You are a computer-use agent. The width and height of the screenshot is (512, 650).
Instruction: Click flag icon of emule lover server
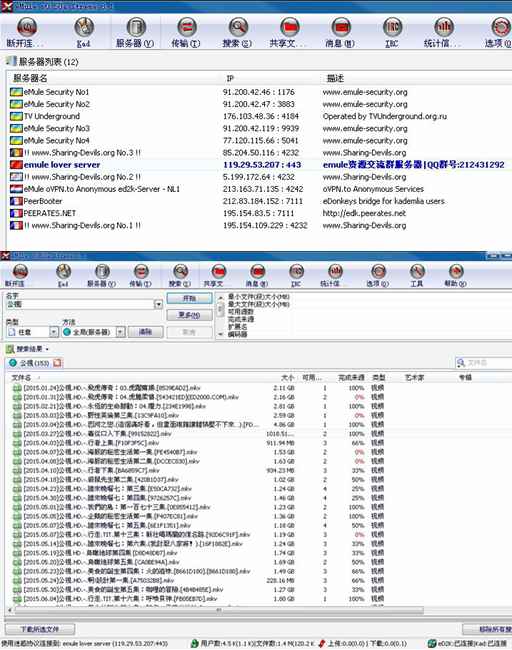pos(16,165)
